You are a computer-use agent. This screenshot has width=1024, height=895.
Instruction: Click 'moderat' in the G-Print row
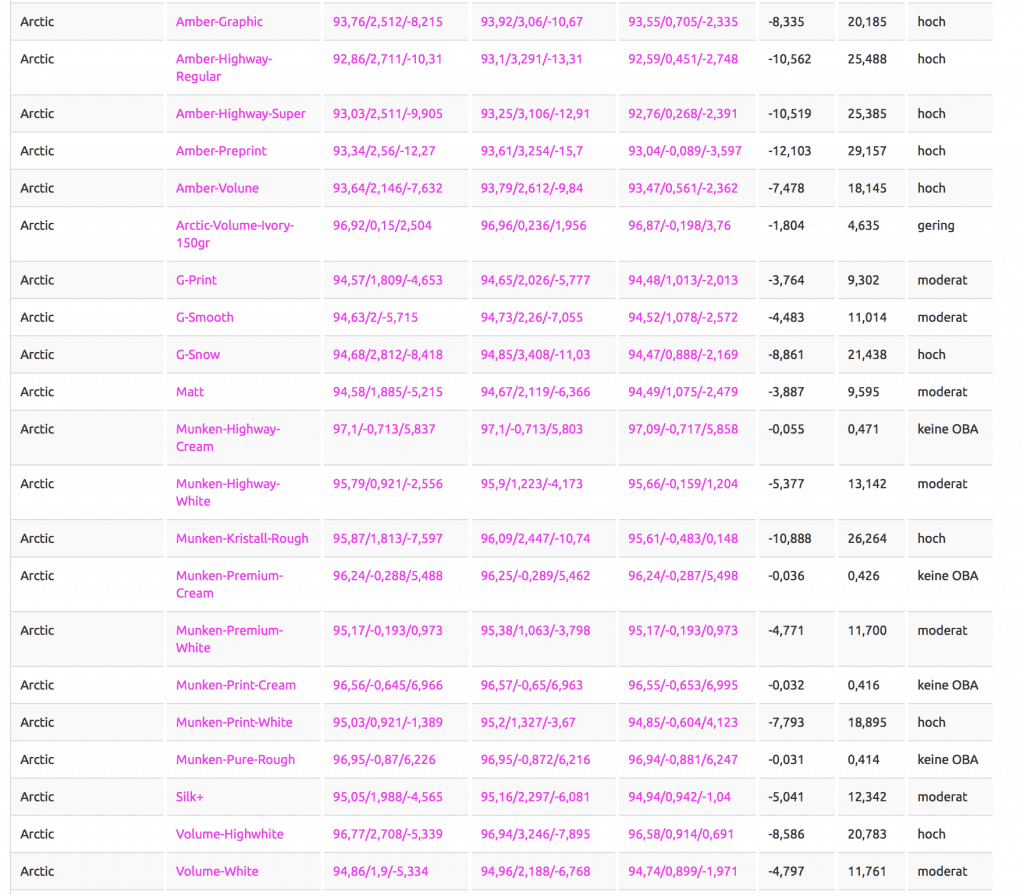pos(942,280)
